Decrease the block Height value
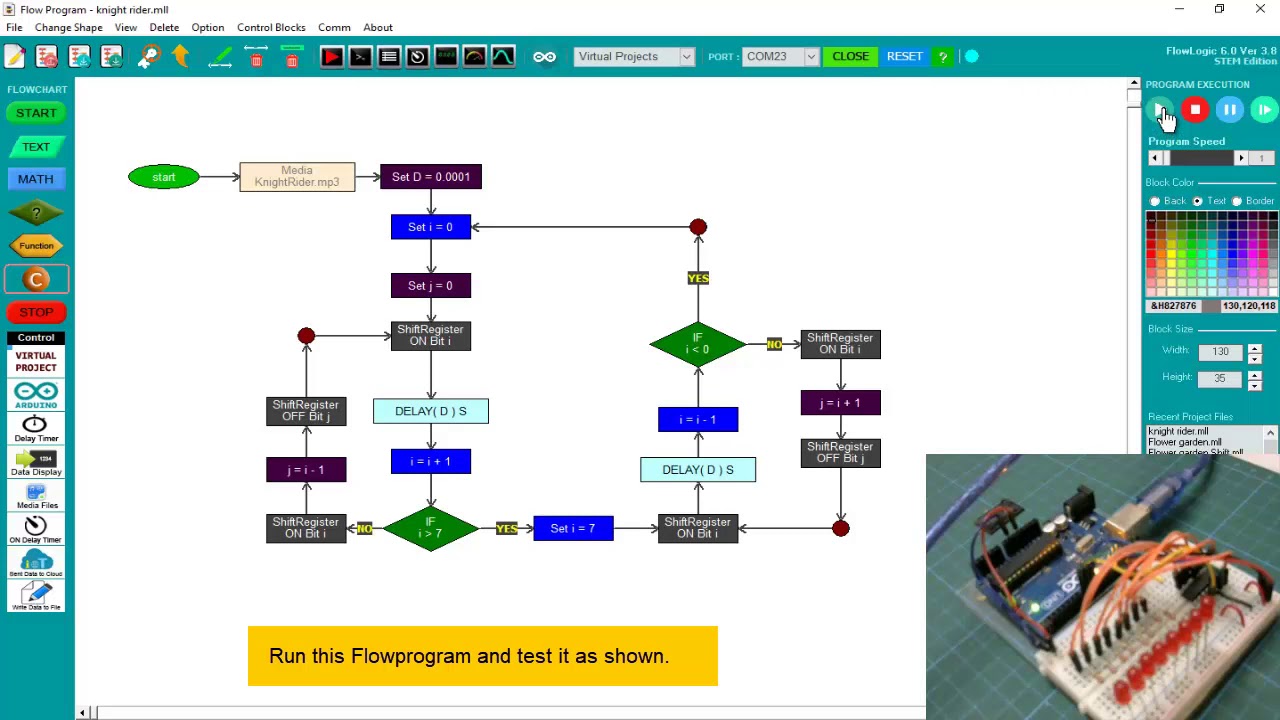Viewport: 1280px width, 720px height. [1255, 384]
